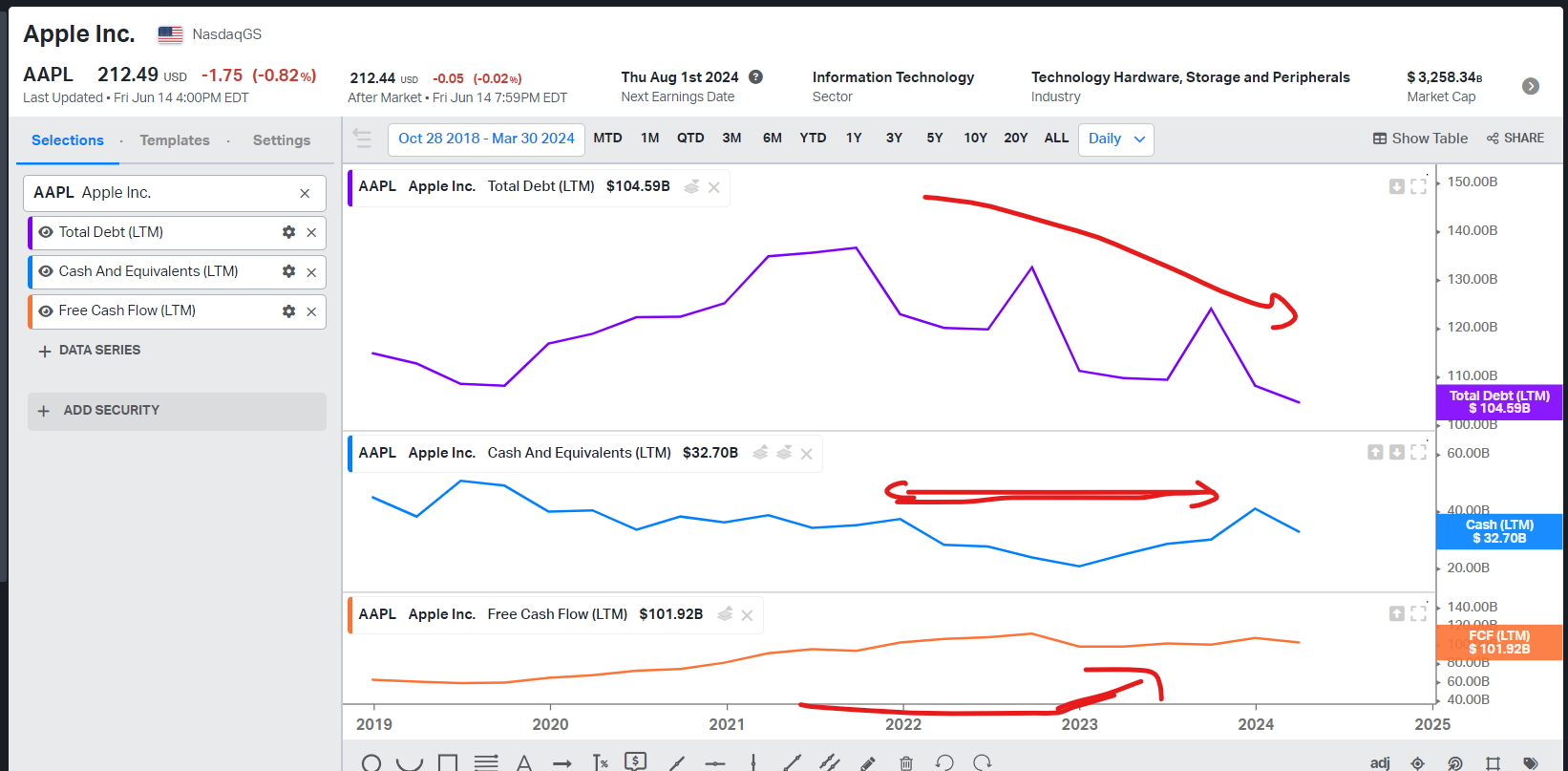Select 1M time range
This screenshot has height=771, width=1568.
click(650, 139)
